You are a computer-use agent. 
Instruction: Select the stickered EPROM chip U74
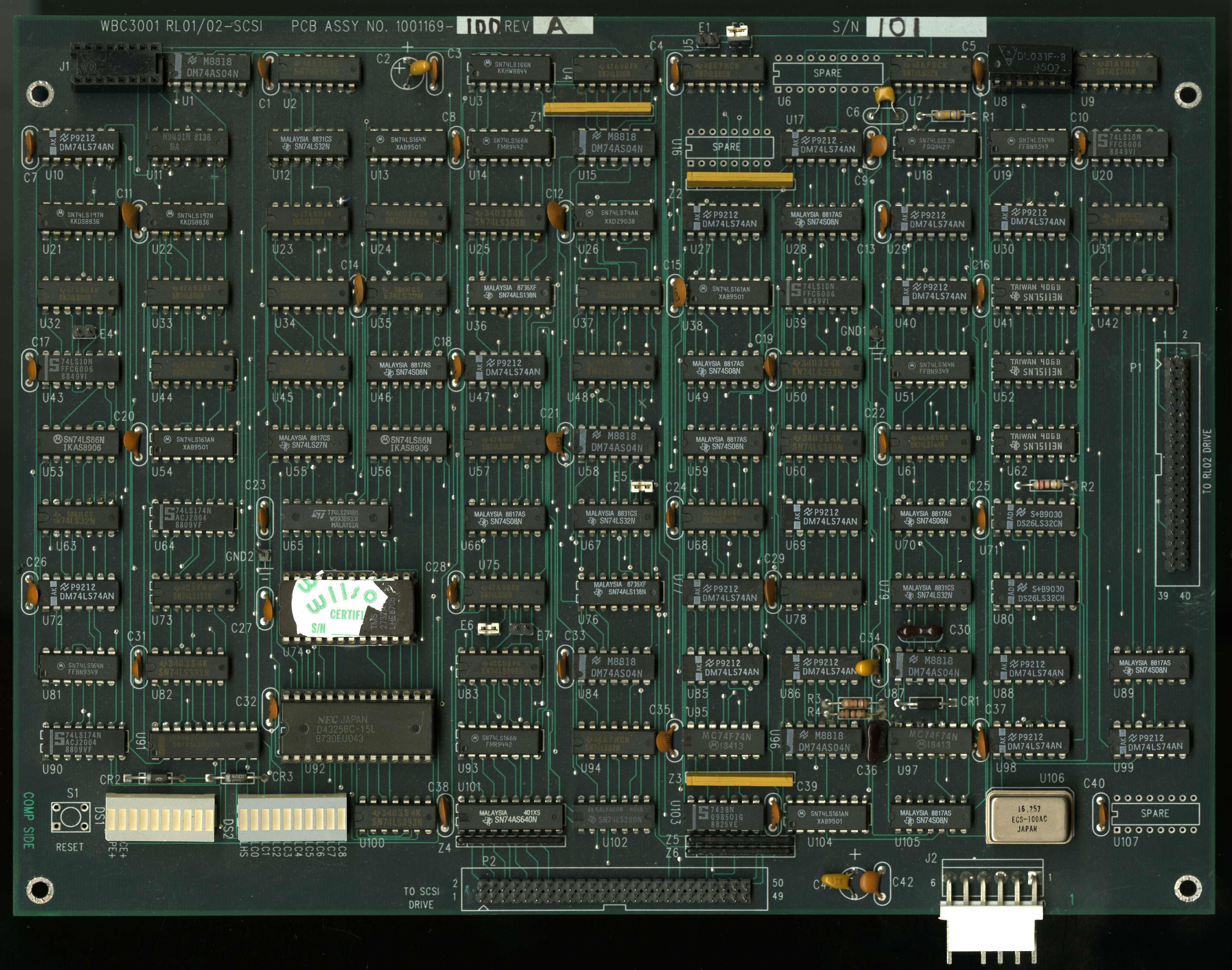click(347, 608)
